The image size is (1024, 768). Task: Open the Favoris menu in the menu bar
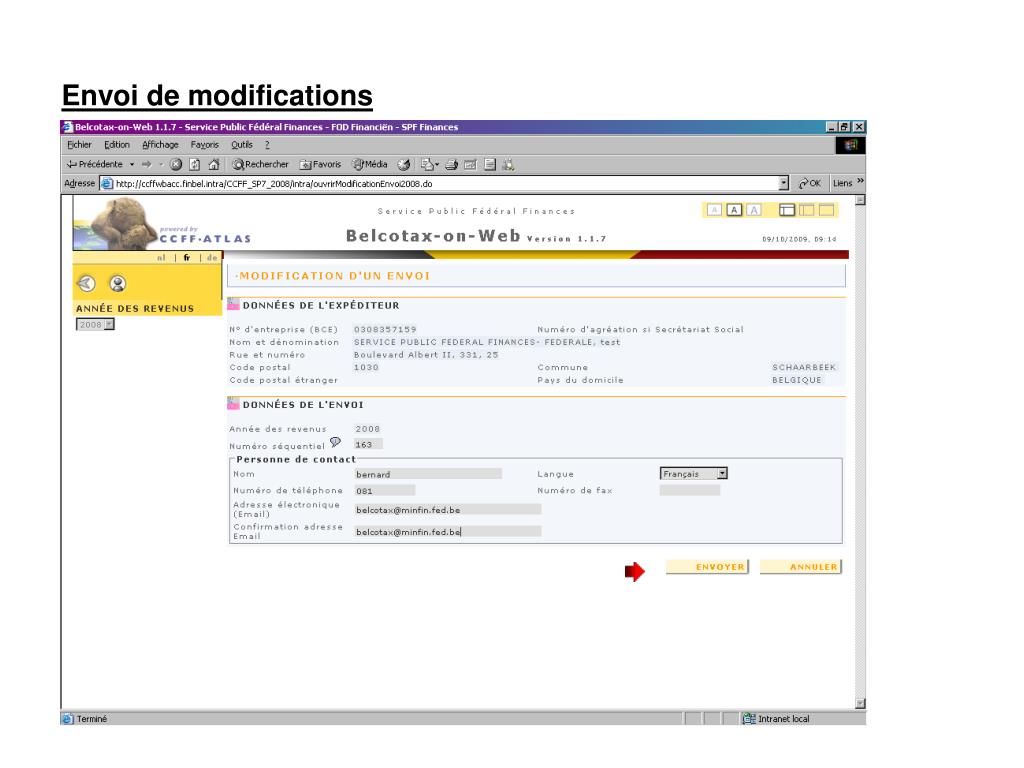tap(204, 145)
